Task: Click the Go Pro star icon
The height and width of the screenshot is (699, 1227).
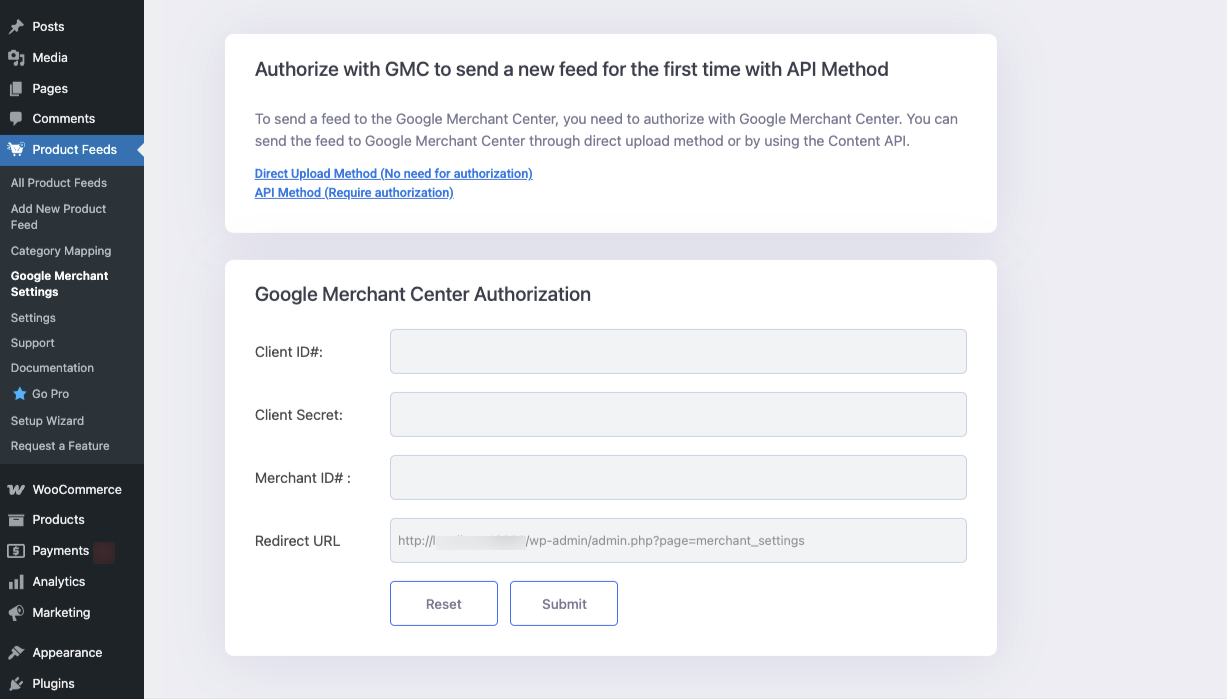Action: click(19, 394)
